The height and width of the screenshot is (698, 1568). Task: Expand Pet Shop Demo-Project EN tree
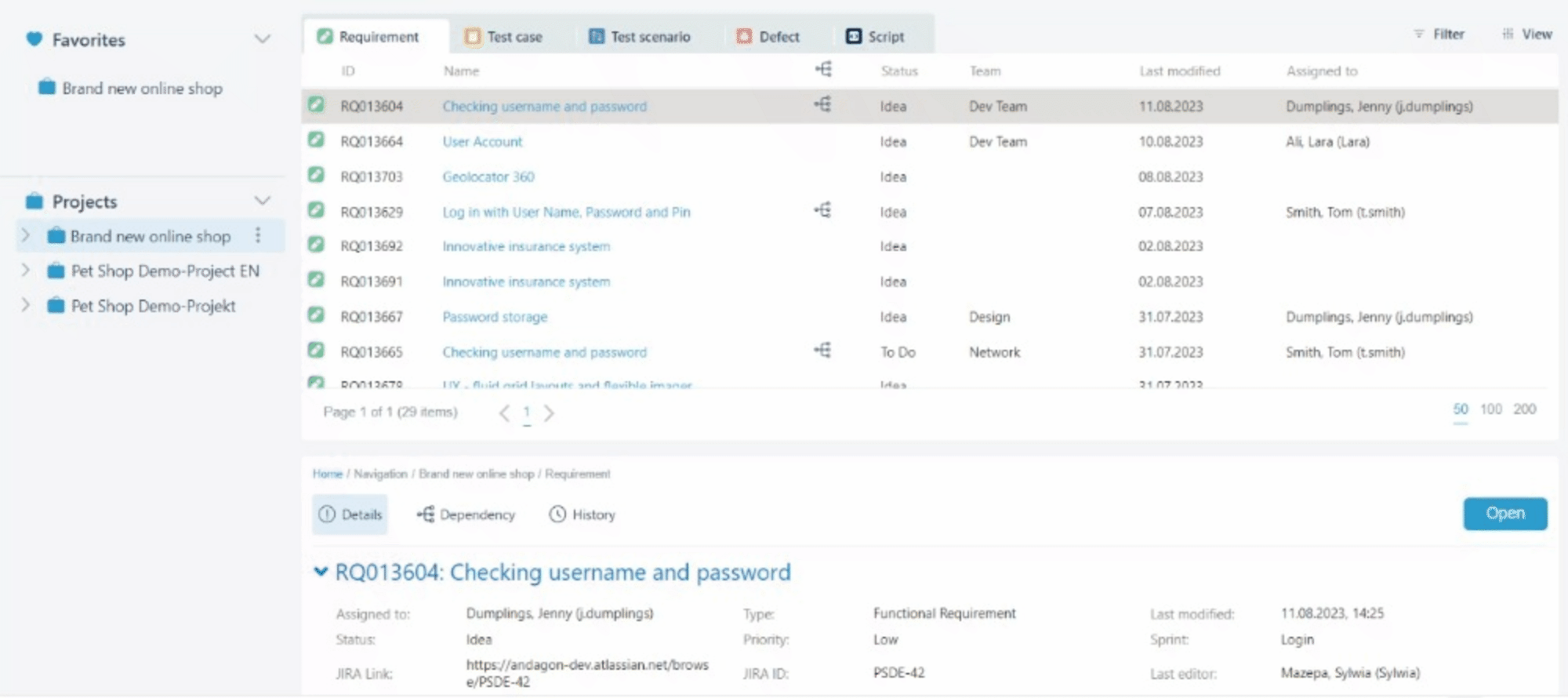[25, 271]
